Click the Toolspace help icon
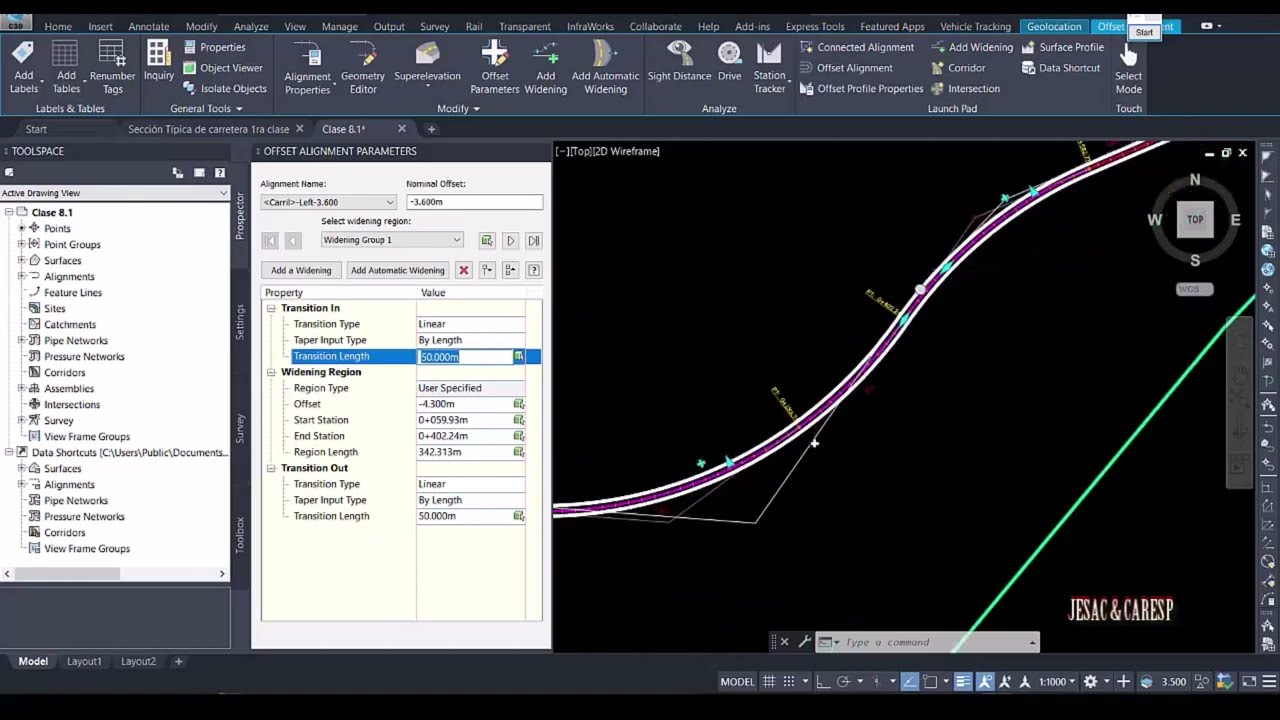 pyautogui.click(x=220, y=173)
